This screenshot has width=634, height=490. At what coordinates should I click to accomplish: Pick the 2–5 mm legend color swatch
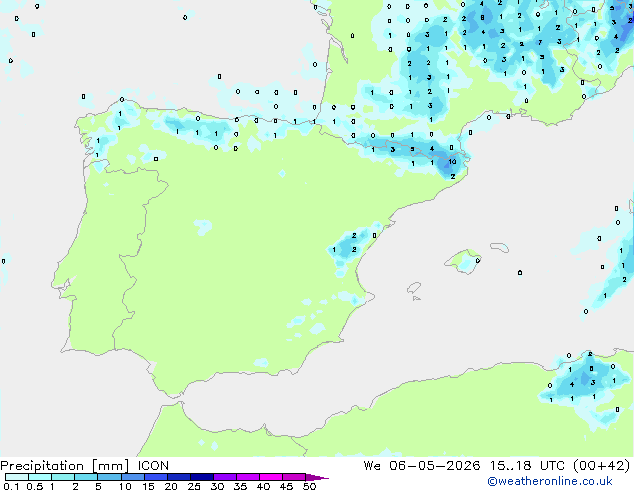tap(86, 477)
